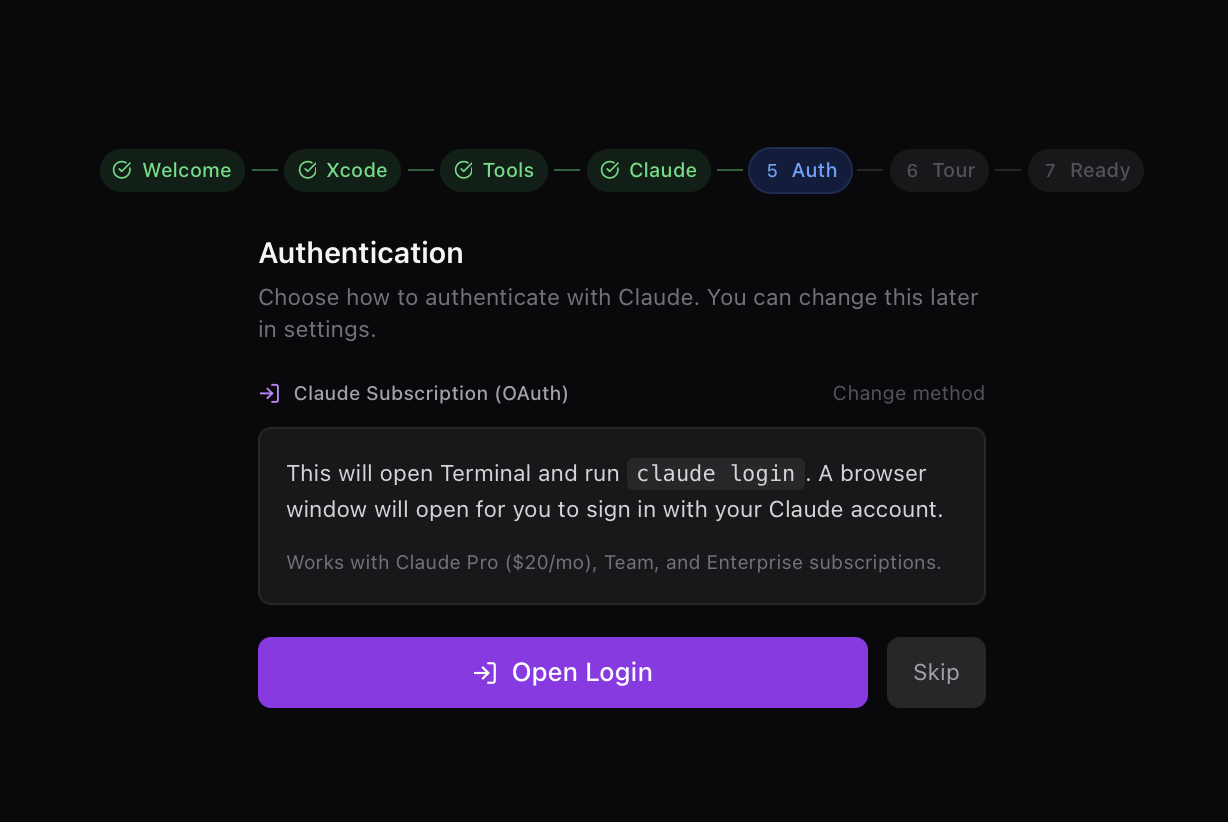Switch to the Auth step
The width and height of the screenshot is (1228, 822).
pos(800,170)
